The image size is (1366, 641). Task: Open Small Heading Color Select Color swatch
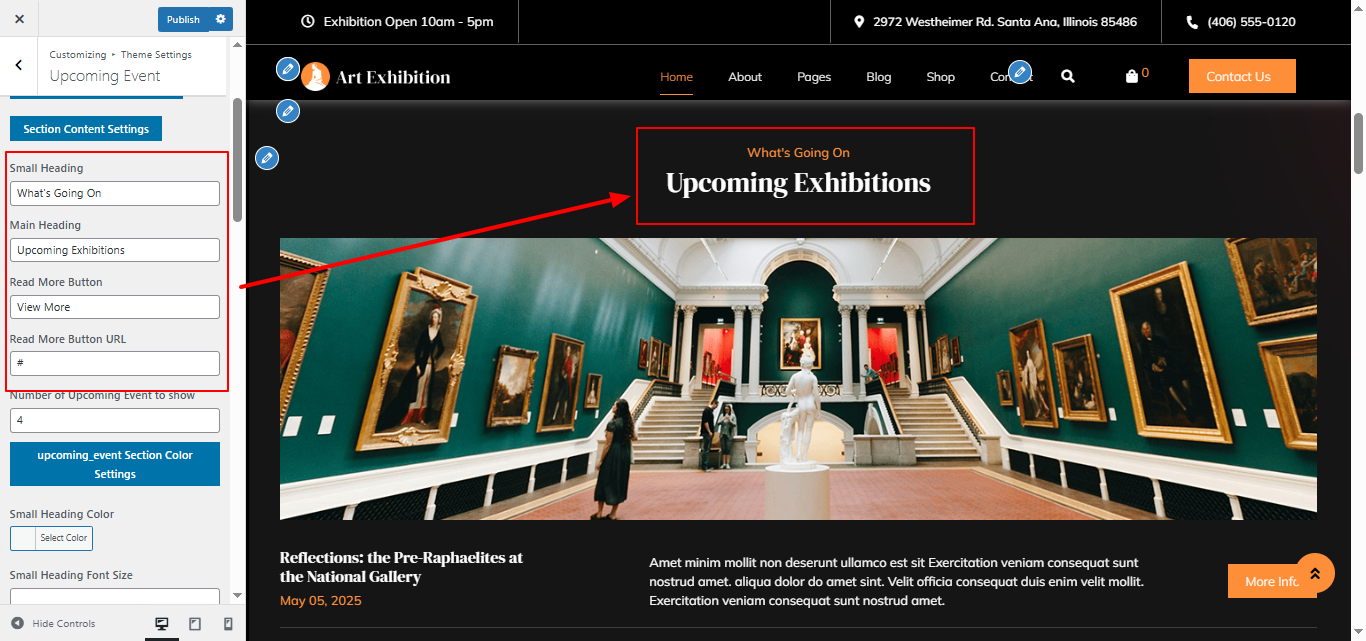pyautogui.click(x=51, y=538)
